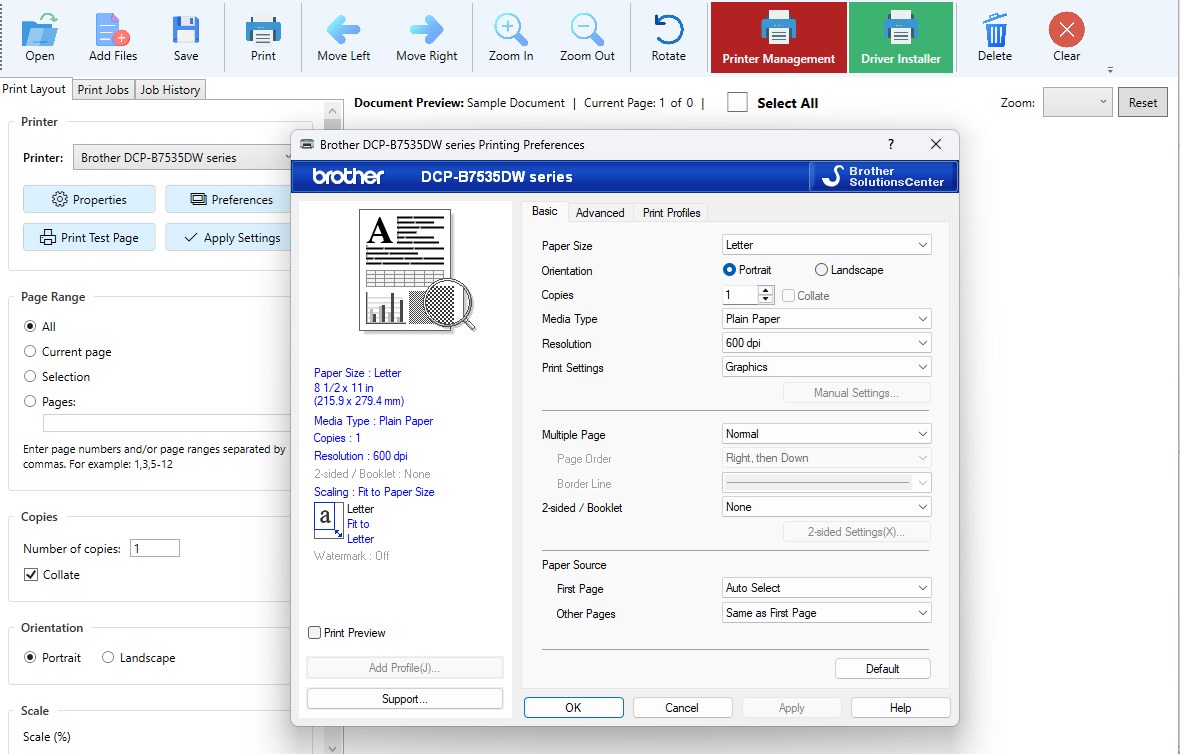The width and height of the screenshot is (1180, 754).
Task: Open the Paper Size dropdown
Action: [x=826, y=244]
